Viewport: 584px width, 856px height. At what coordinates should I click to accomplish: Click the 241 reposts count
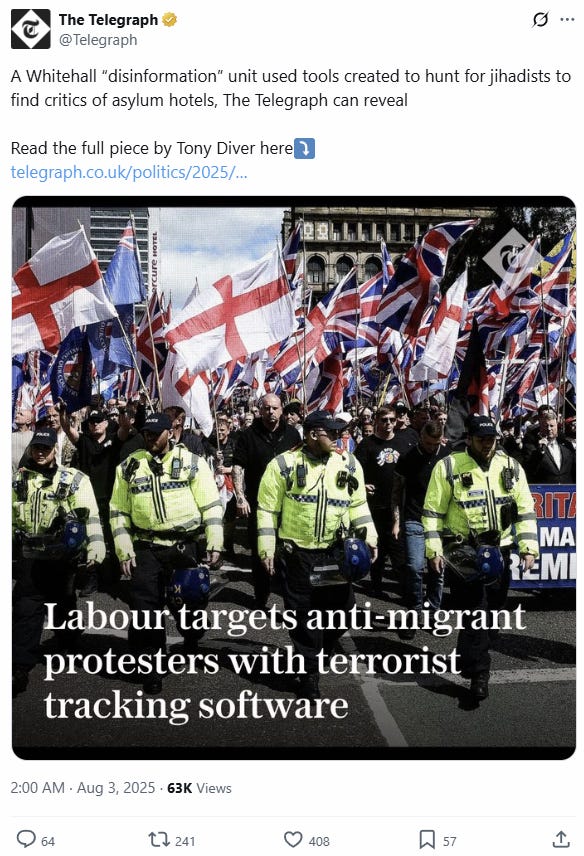(x=184, y=841)
